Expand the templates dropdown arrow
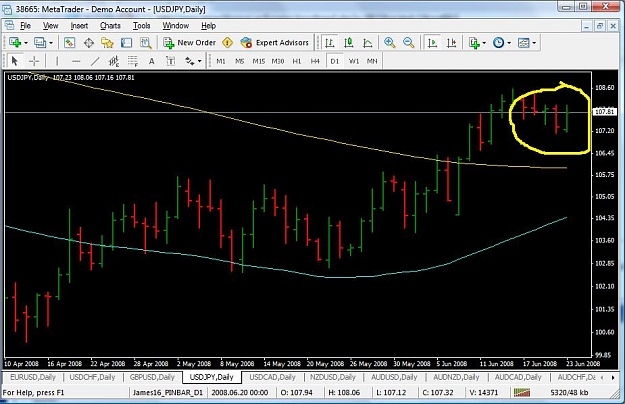Screen dimensions: 625x404 pos(534,43)
